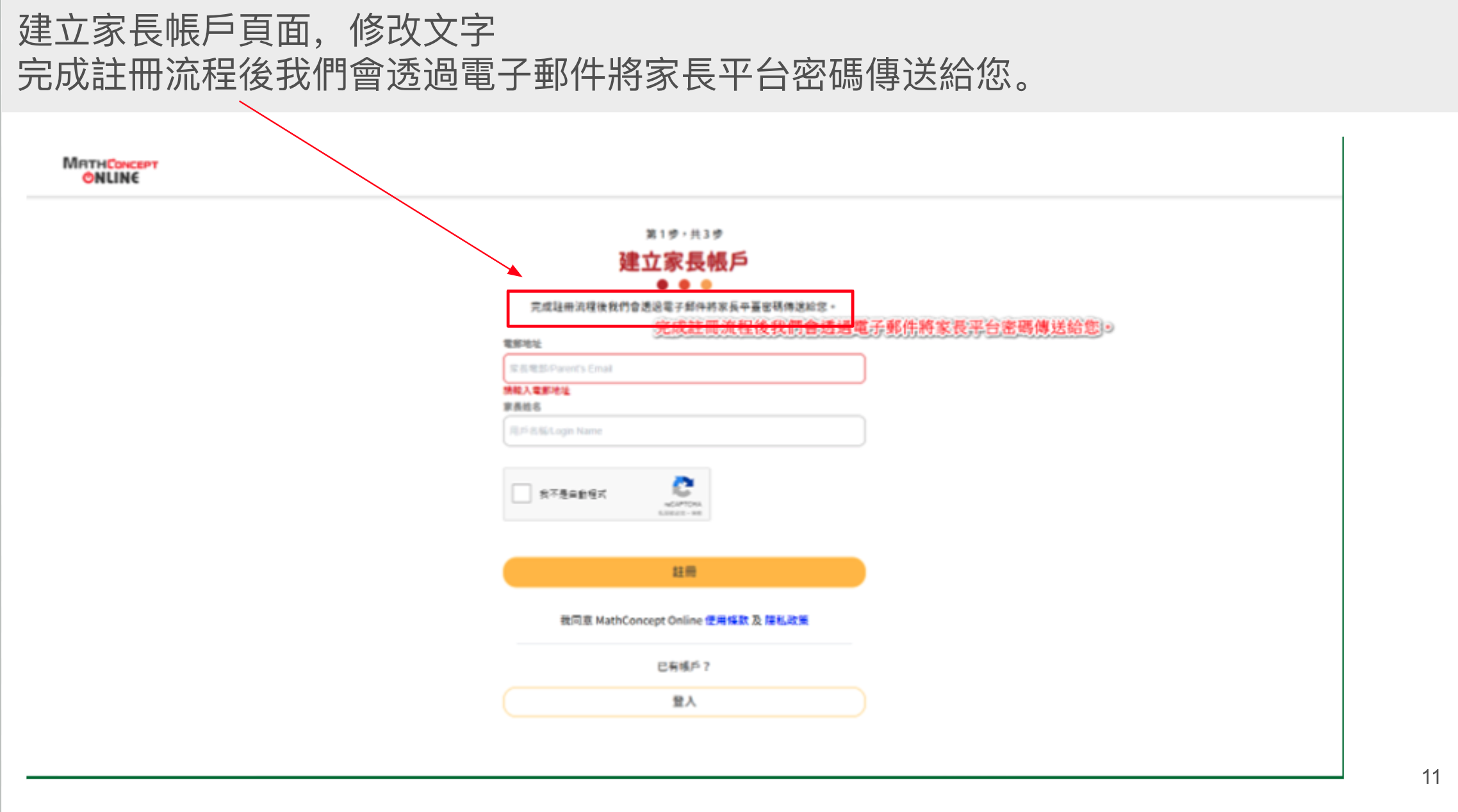
Task: Click the orange 註冊 register button
Action: tap(684, 572)
